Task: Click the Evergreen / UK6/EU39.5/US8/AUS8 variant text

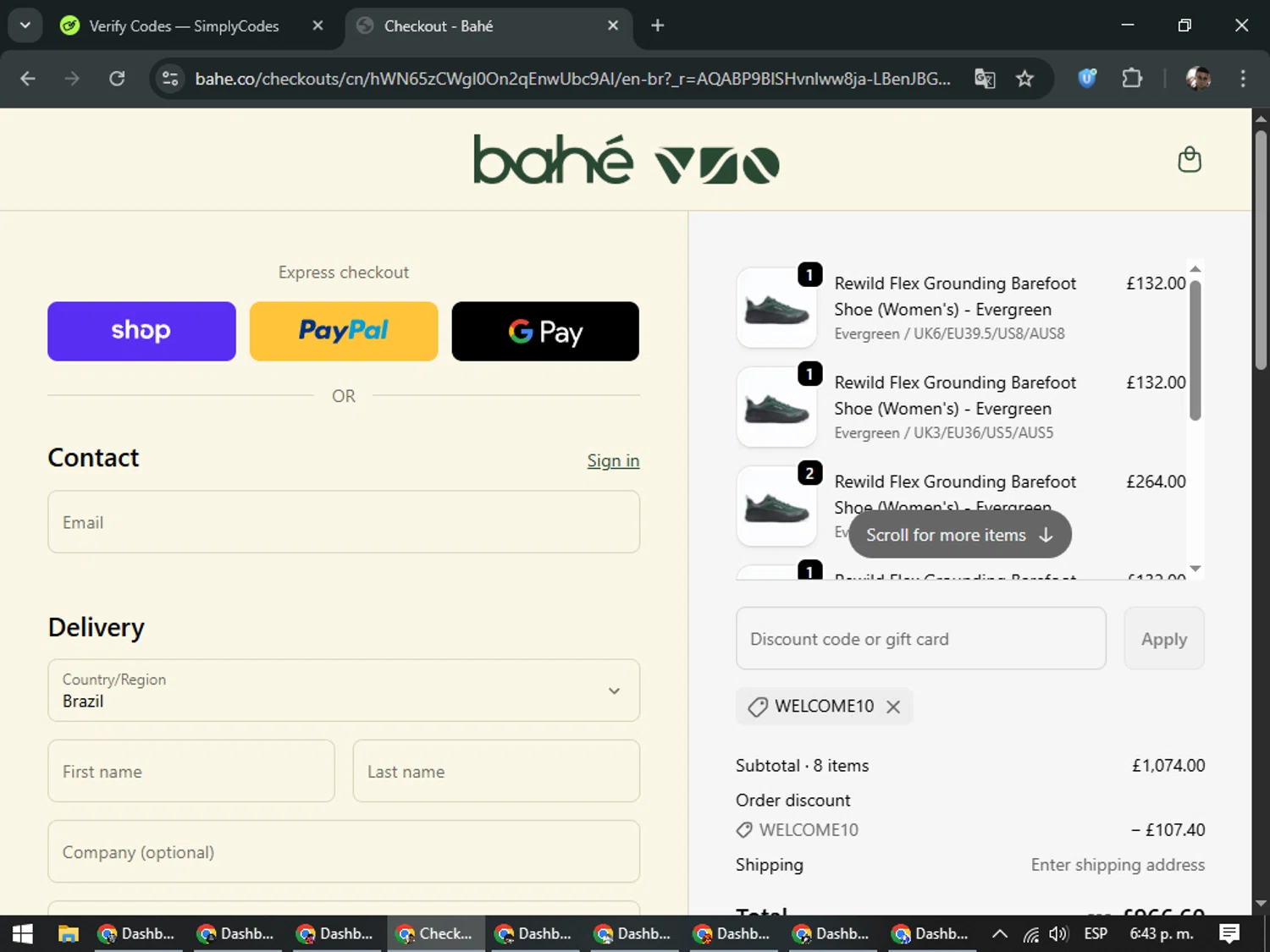Action: click(x=949, y=333)
